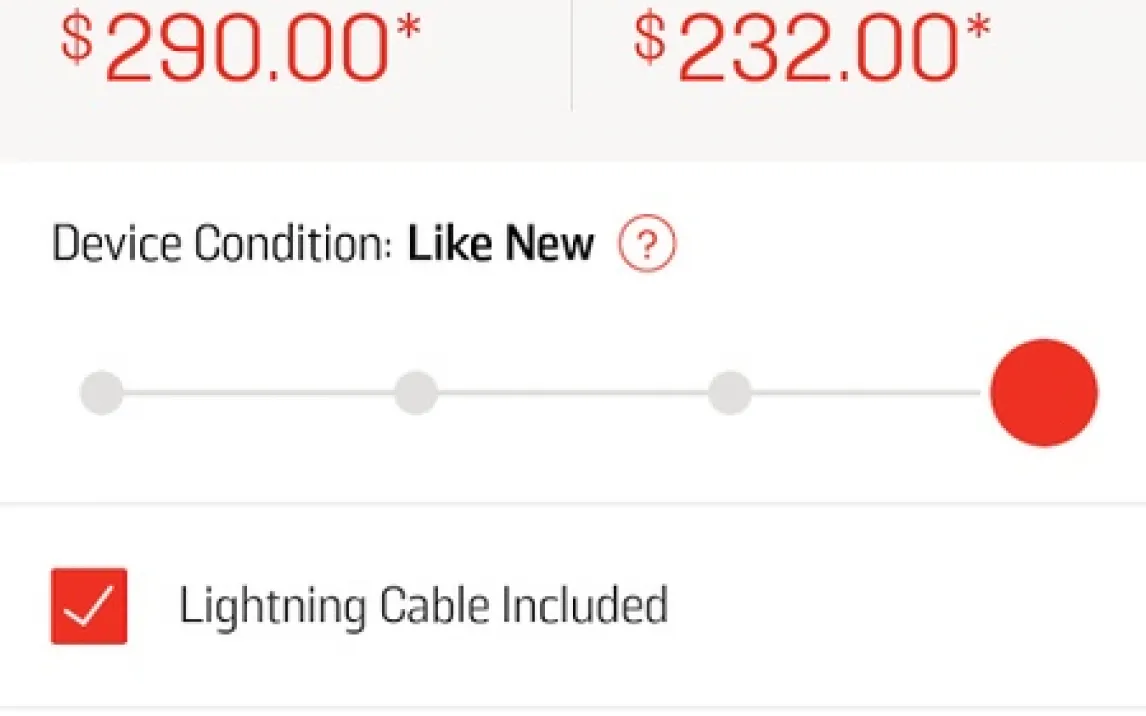
Task: Select the second gray condition slider stop
Action: pos(416,393)
